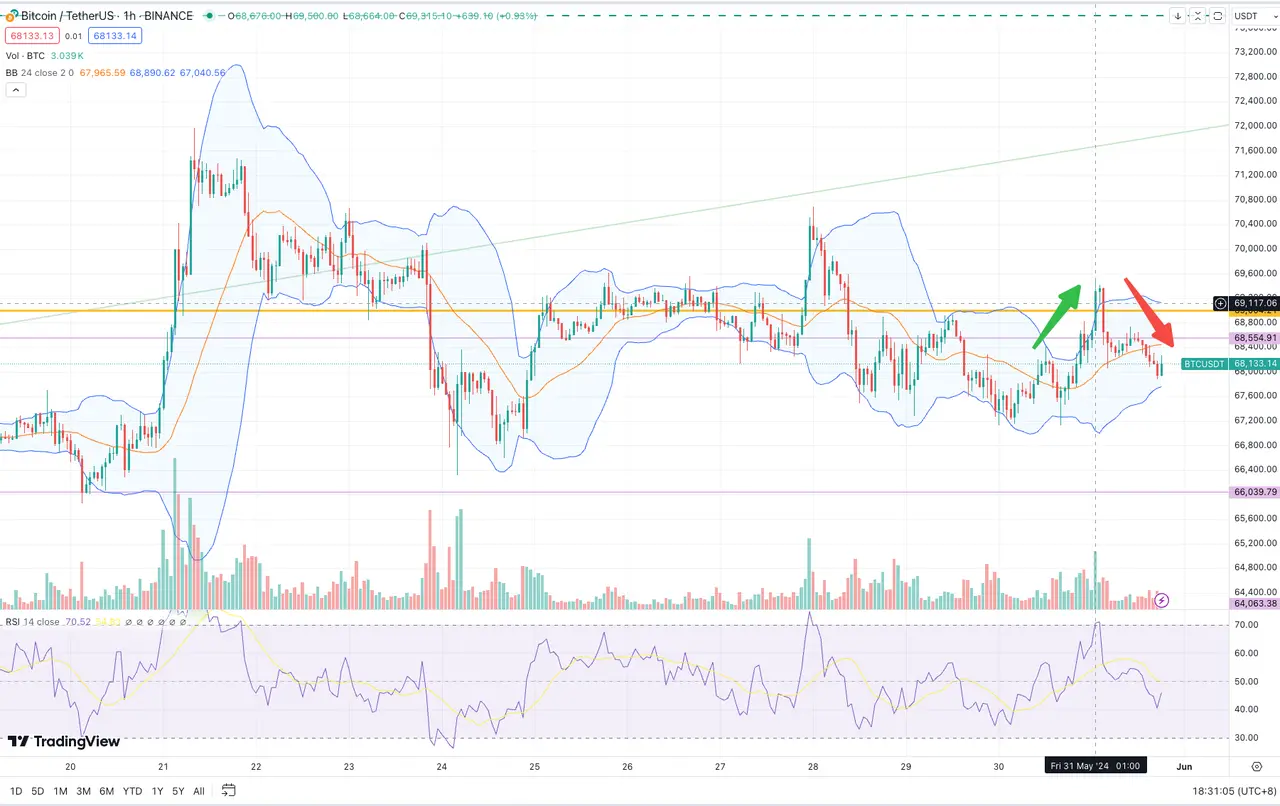
Task: Collapse the indicator legend with the chevron button
Action: [15, 90]
